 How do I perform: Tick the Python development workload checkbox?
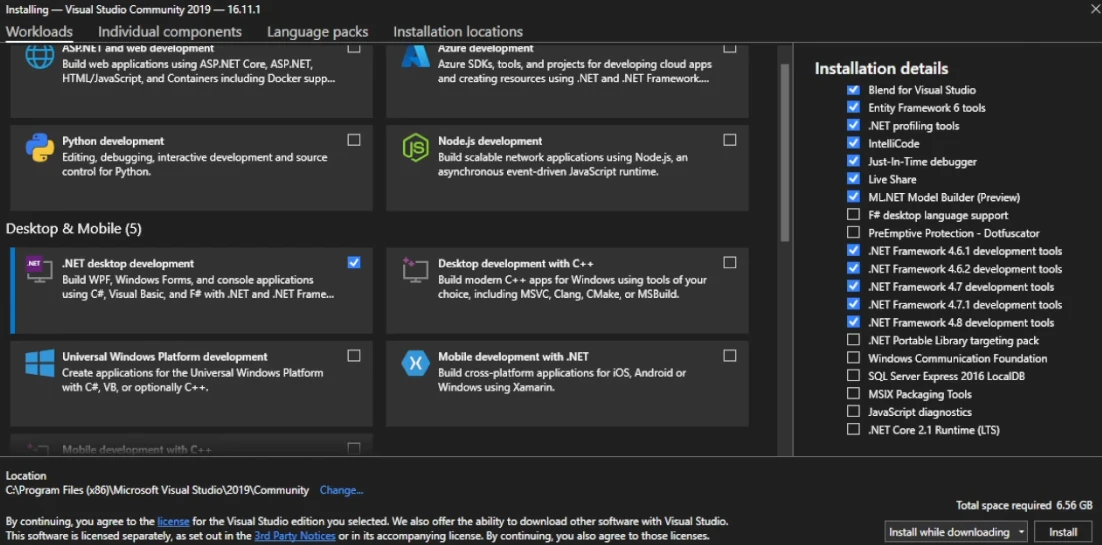tap(354, 140)
